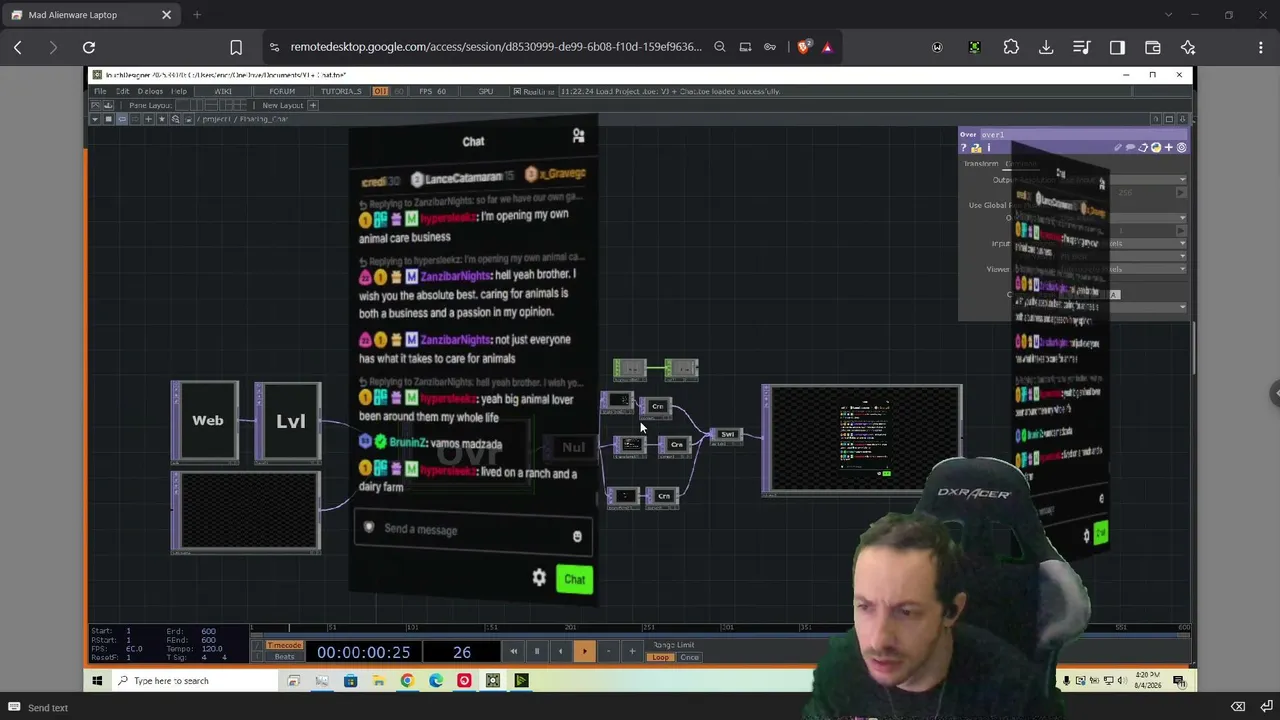Open the operator comment bubble icon
This screenshot has width=1280, height=720.
pyautogui.click(x=1130, y=148)
